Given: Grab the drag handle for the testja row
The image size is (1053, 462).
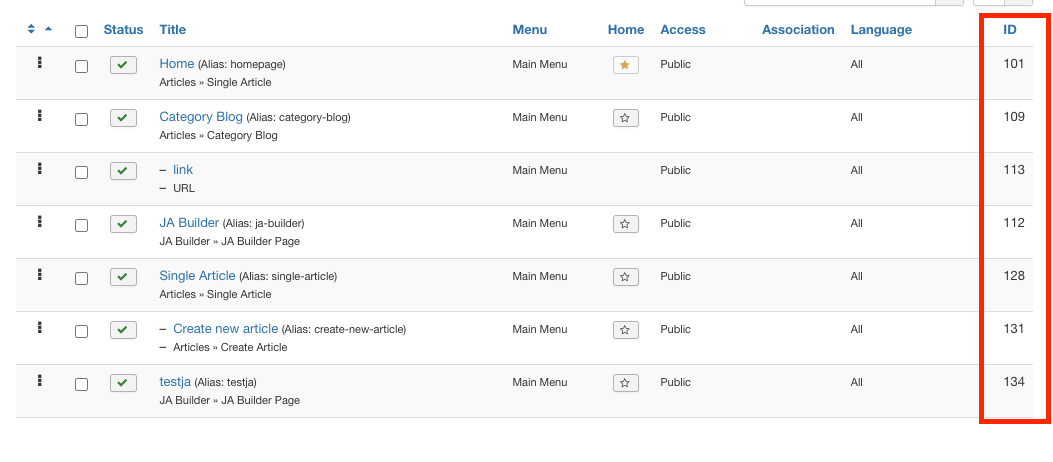Looking at the screenshot, I should pos(39,380).
